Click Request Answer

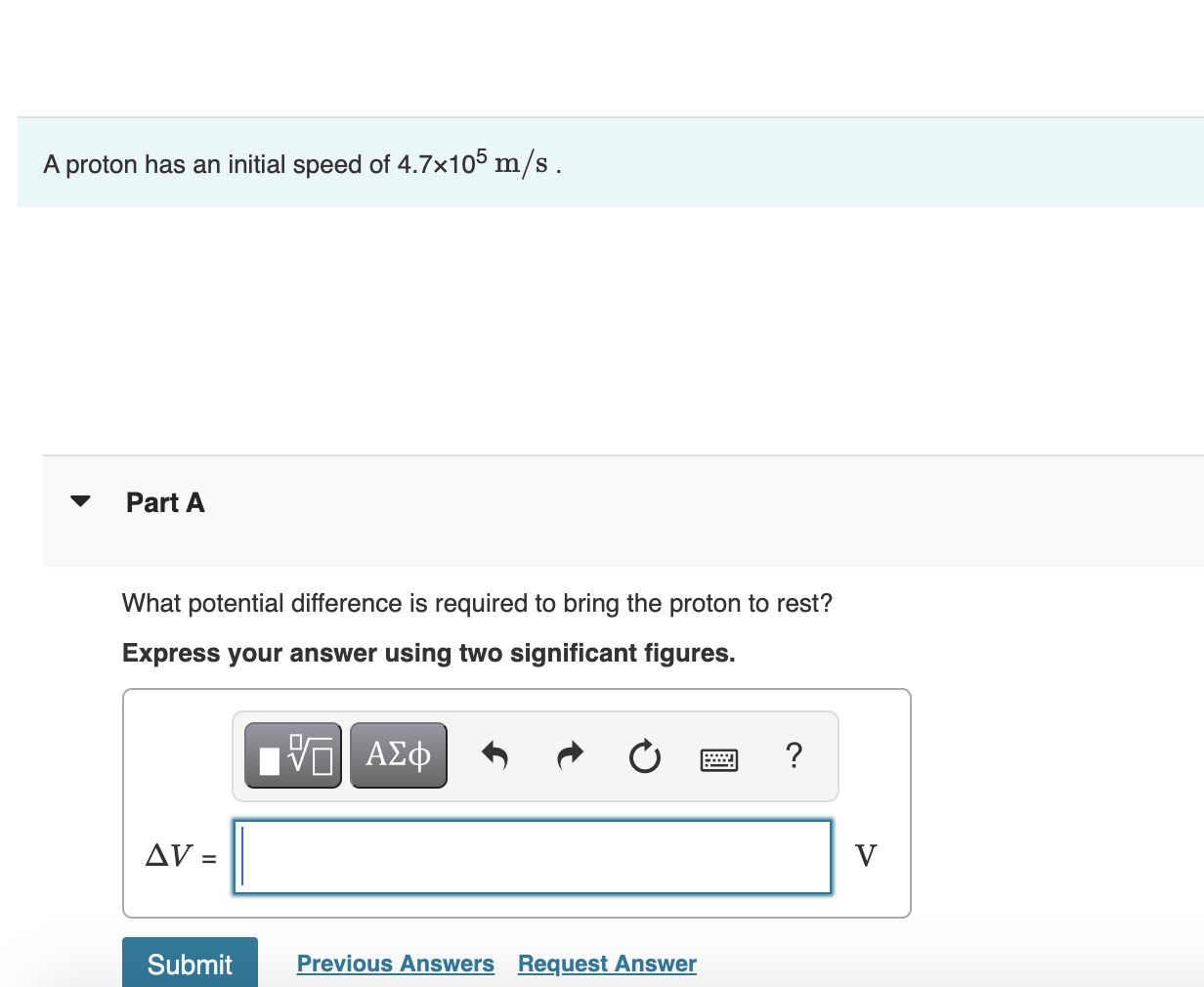606,964
